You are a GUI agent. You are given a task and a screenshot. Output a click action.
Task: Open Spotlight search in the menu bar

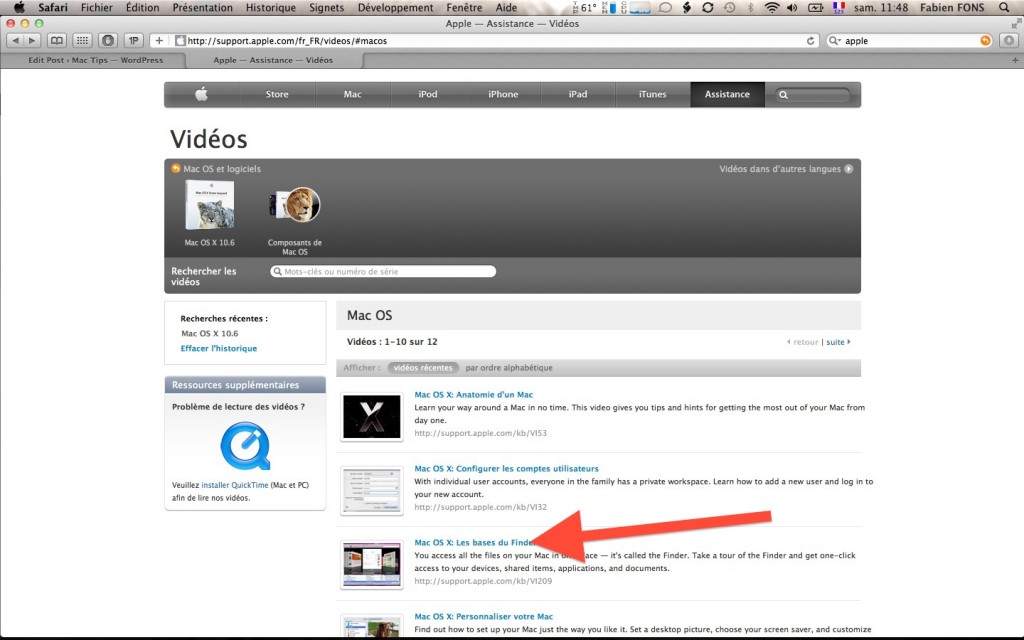pyautogui.click(x=1004, y=8)
